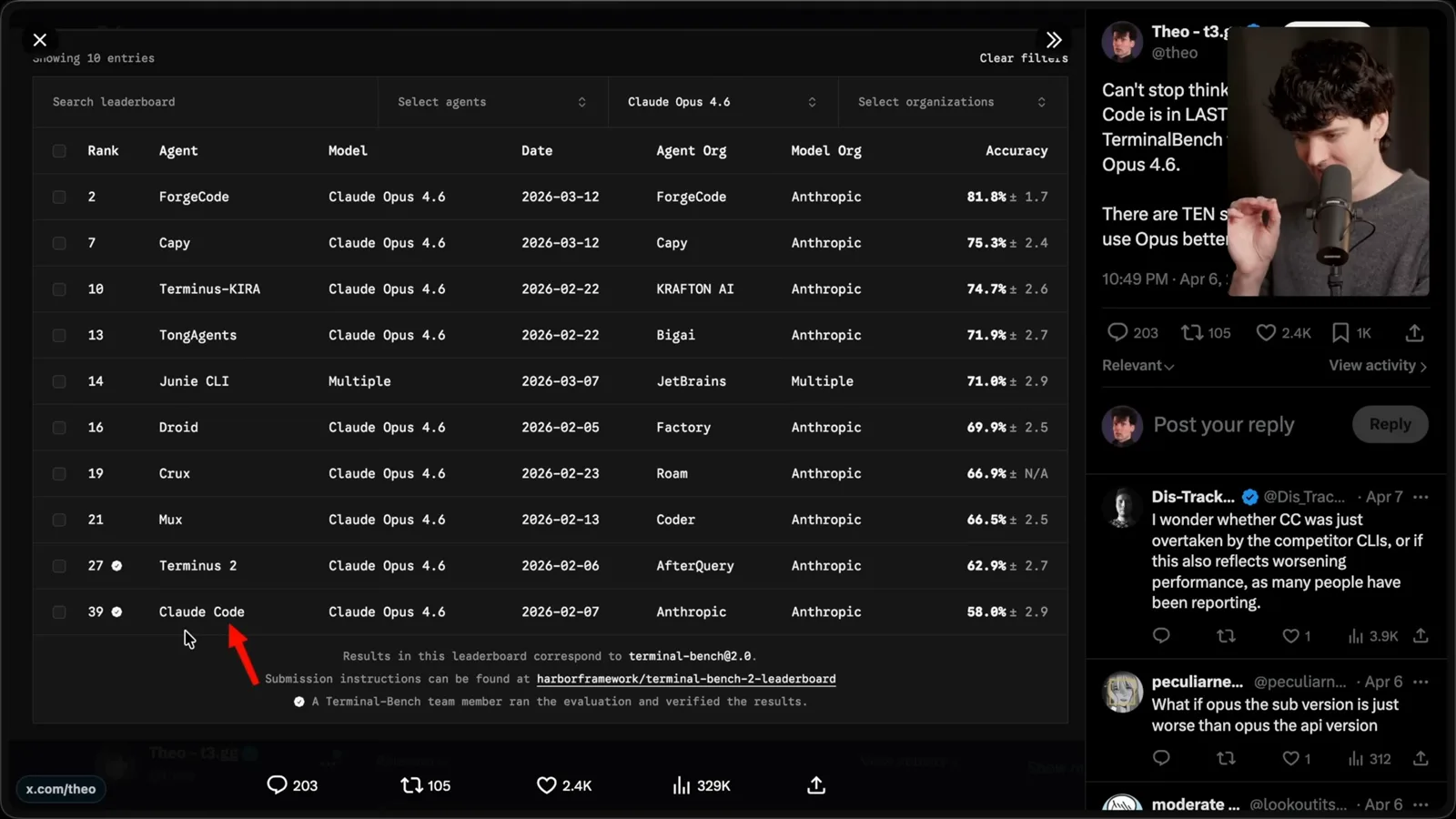
Task: Check the Droid row checkbox
Action: coord(59,428)
